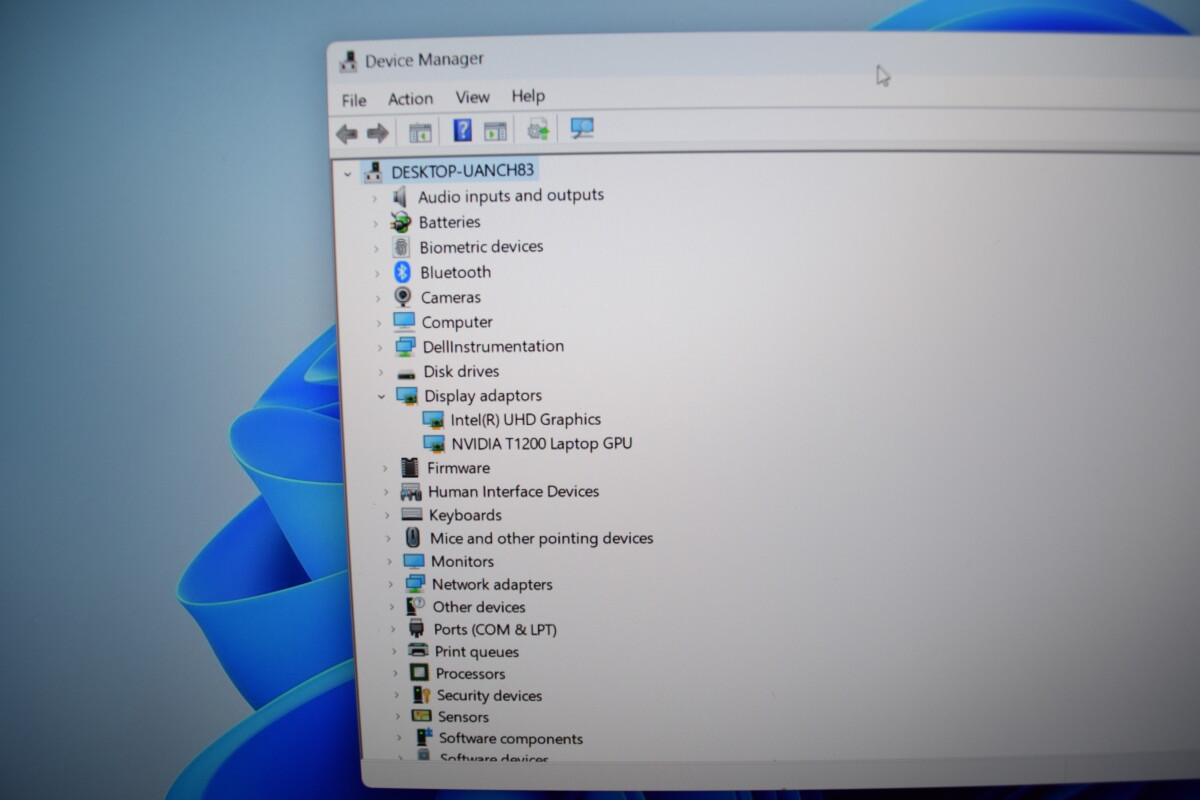This screenshot has width=1200, height=800.
Task: Expand the Ports (COM & LPT) category
Action: click(393, 630)
